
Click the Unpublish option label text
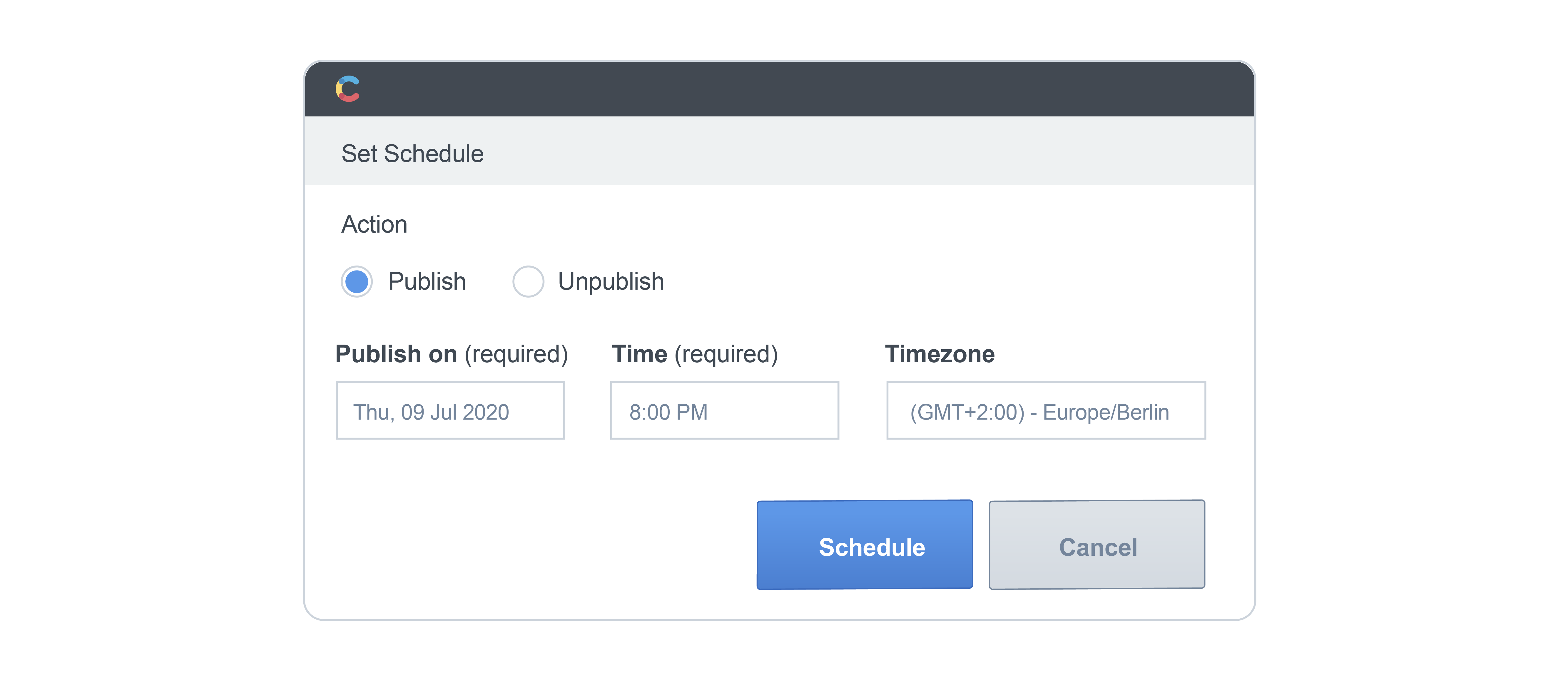click(x=611, y=282)
